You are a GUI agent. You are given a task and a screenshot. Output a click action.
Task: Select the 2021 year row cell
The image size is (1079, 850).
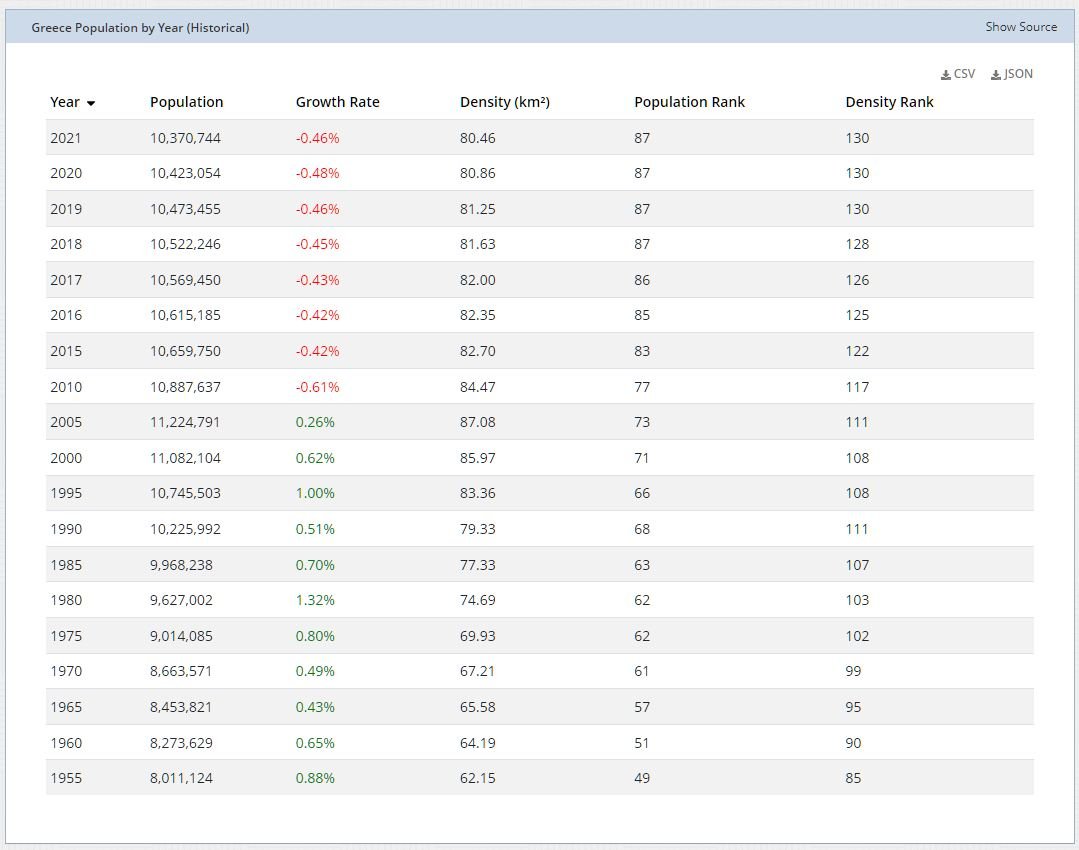point(66,138)
